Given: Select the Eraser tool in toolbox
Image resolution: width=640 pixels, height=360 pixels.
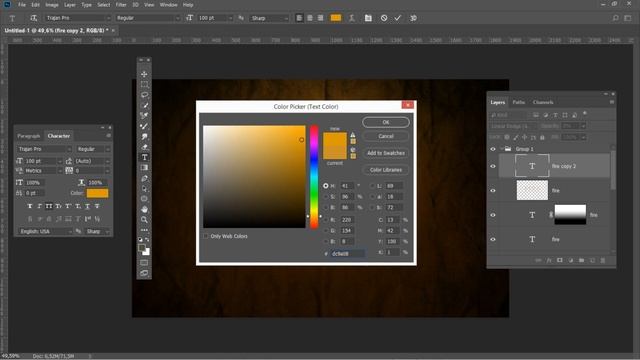Looking at the screenshot, I should click(144, 147).
